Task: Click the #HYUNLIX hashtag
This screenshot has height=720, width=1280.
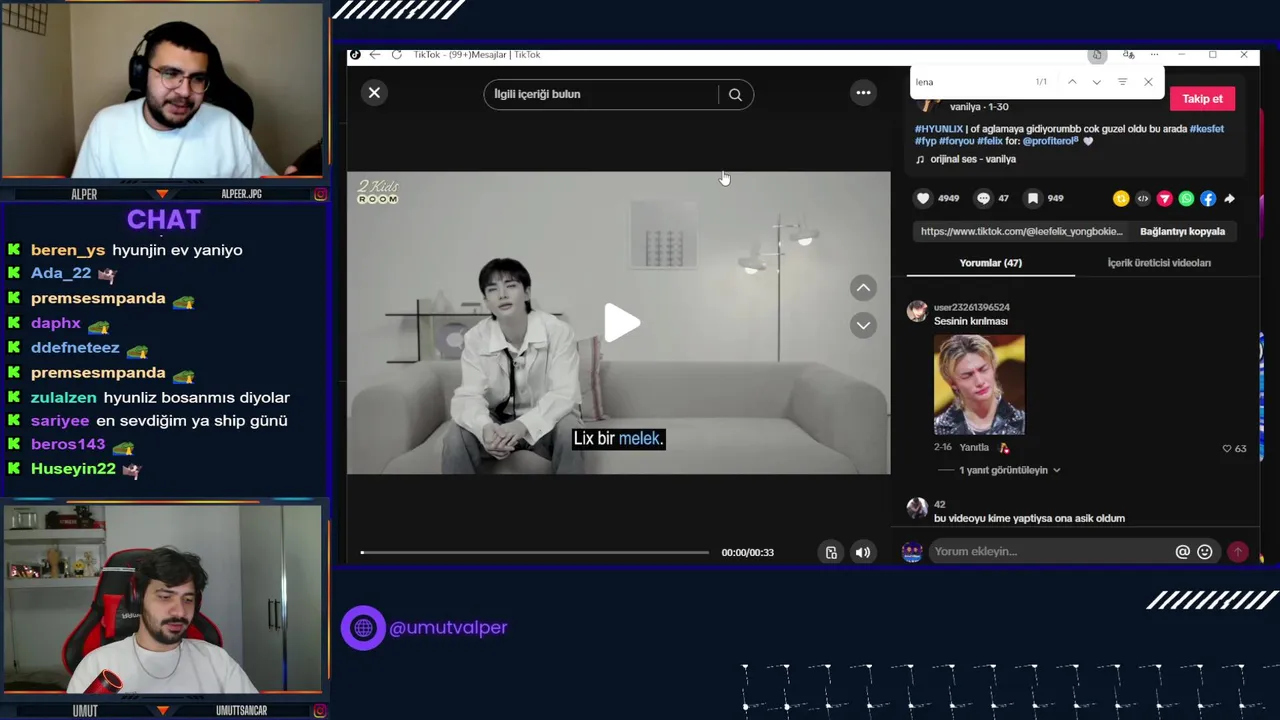Action: click(x=939, y=129)
